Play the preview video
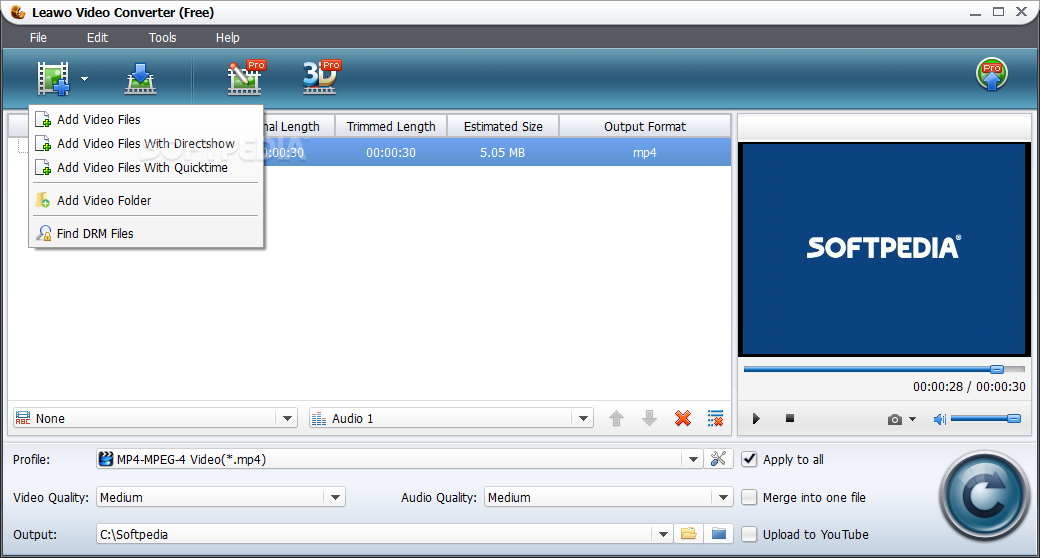1040x558 pixels. (x=756, y=419)
